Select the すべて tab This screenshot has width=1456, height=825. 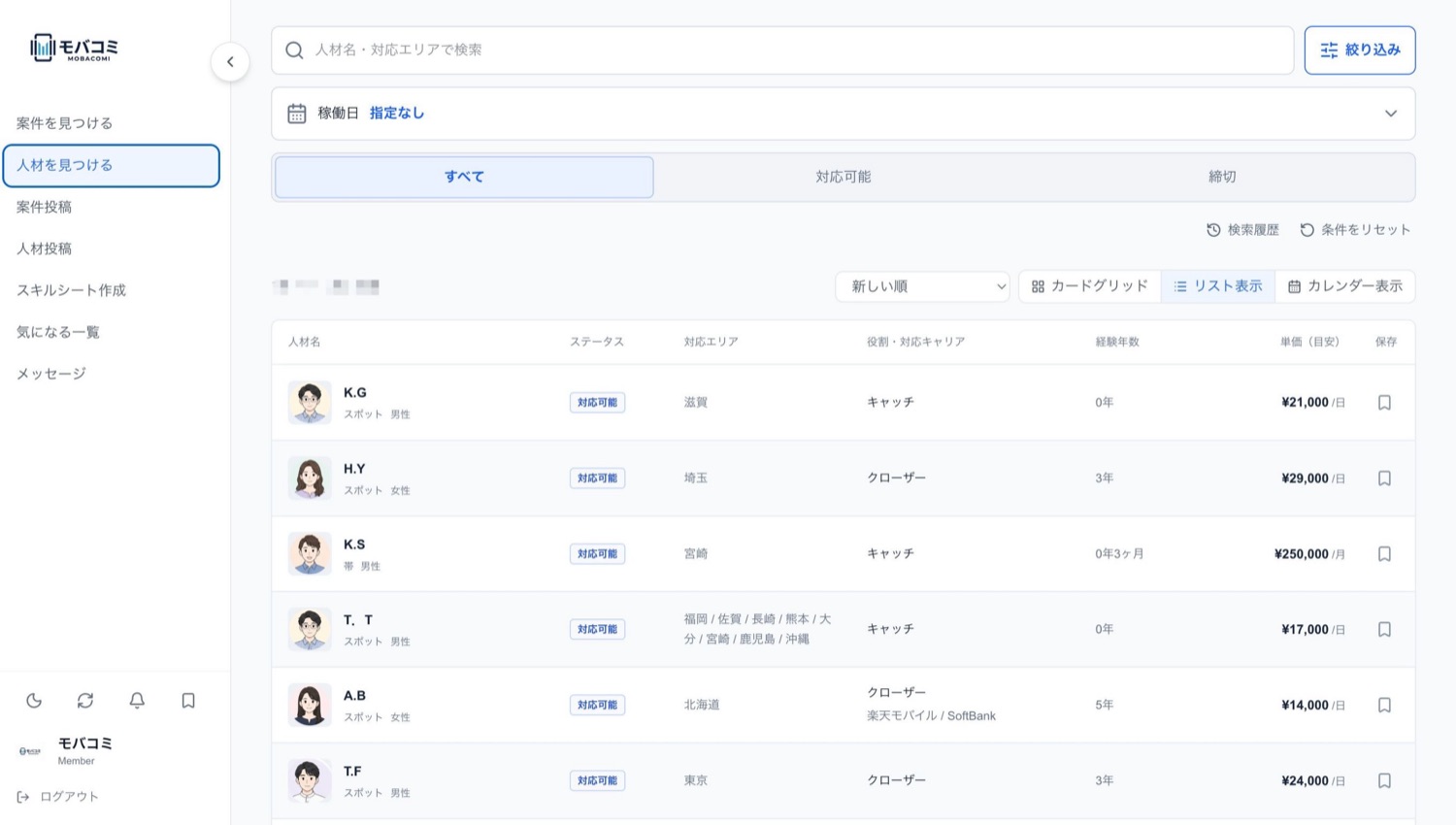pos(464,177)
